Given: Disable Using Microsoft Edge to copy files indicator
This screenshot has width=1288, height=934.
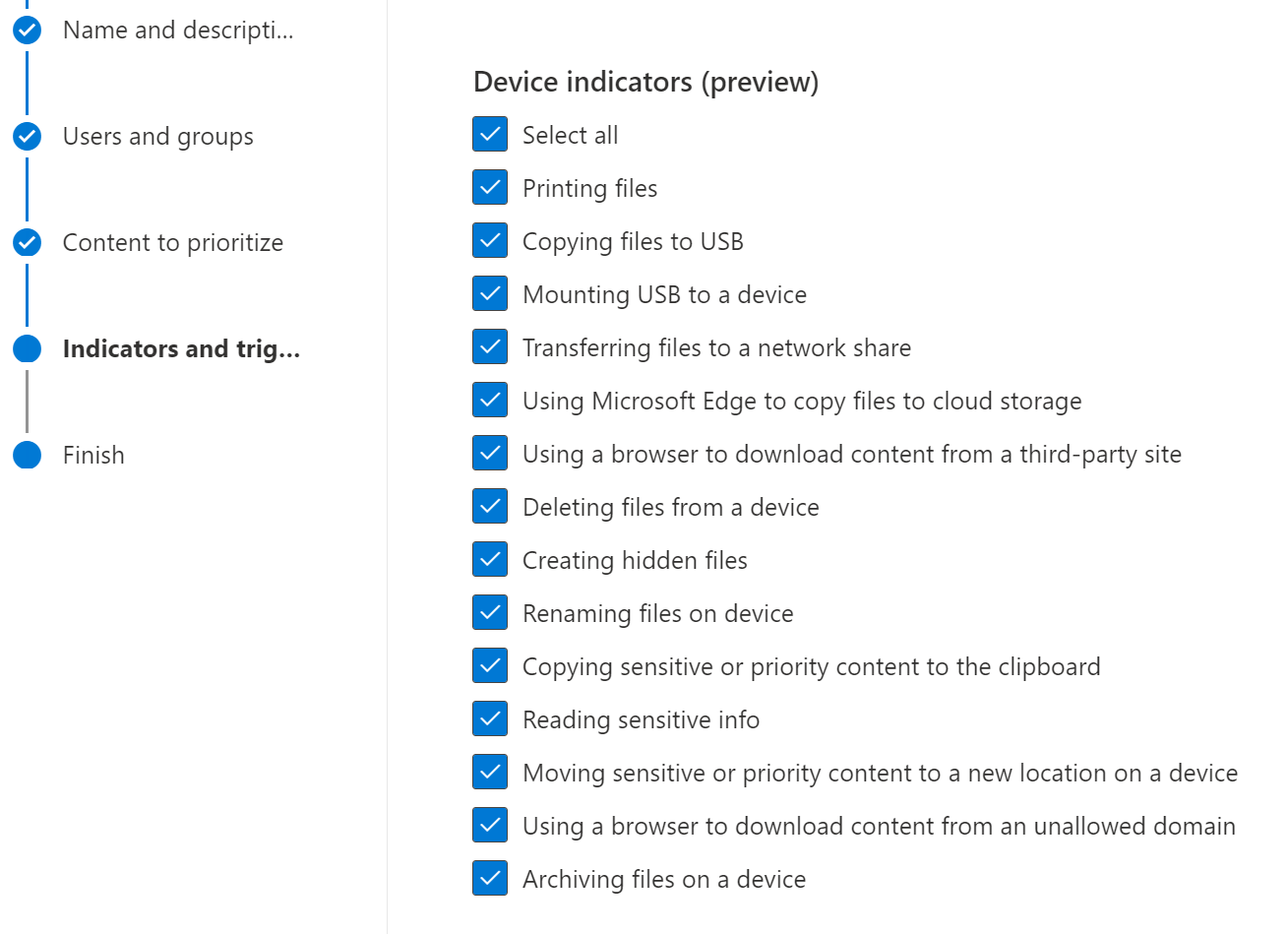Looking at the screenshot, I should tap(490, 401).
